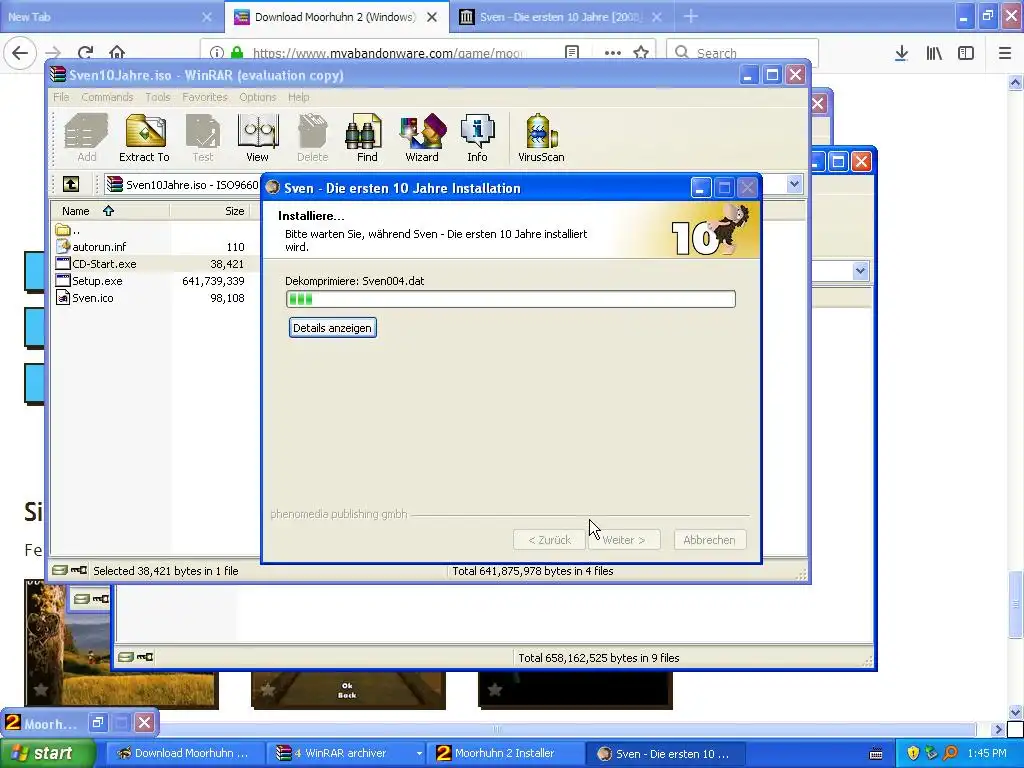Click the magnifier tray icon in taskbar

pos(950,753)
